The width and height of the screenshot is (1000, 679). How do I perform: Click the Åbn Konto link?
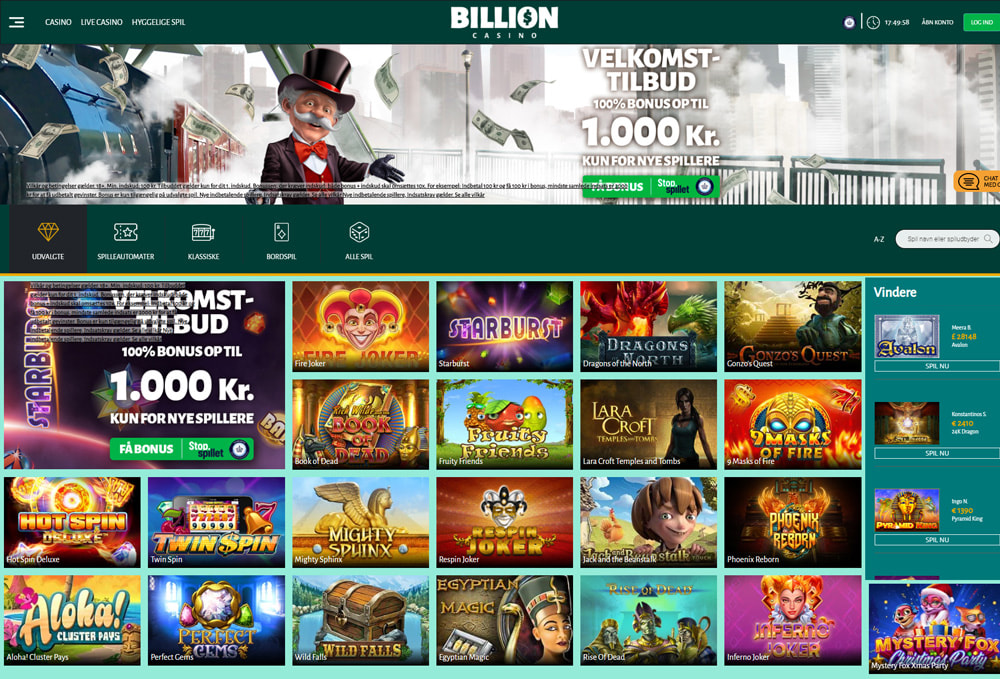[937, 22]
